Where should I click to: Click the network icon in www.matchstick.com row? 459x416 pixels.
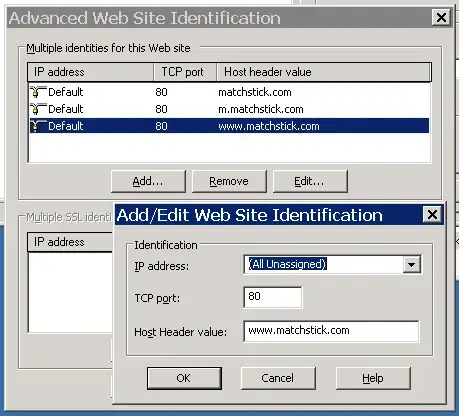[x=38, y=126]
